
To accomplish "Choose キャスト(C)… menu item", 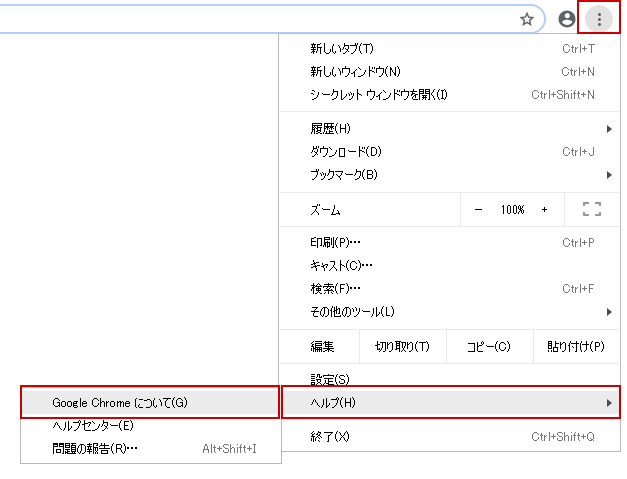I will click(449, 265).
